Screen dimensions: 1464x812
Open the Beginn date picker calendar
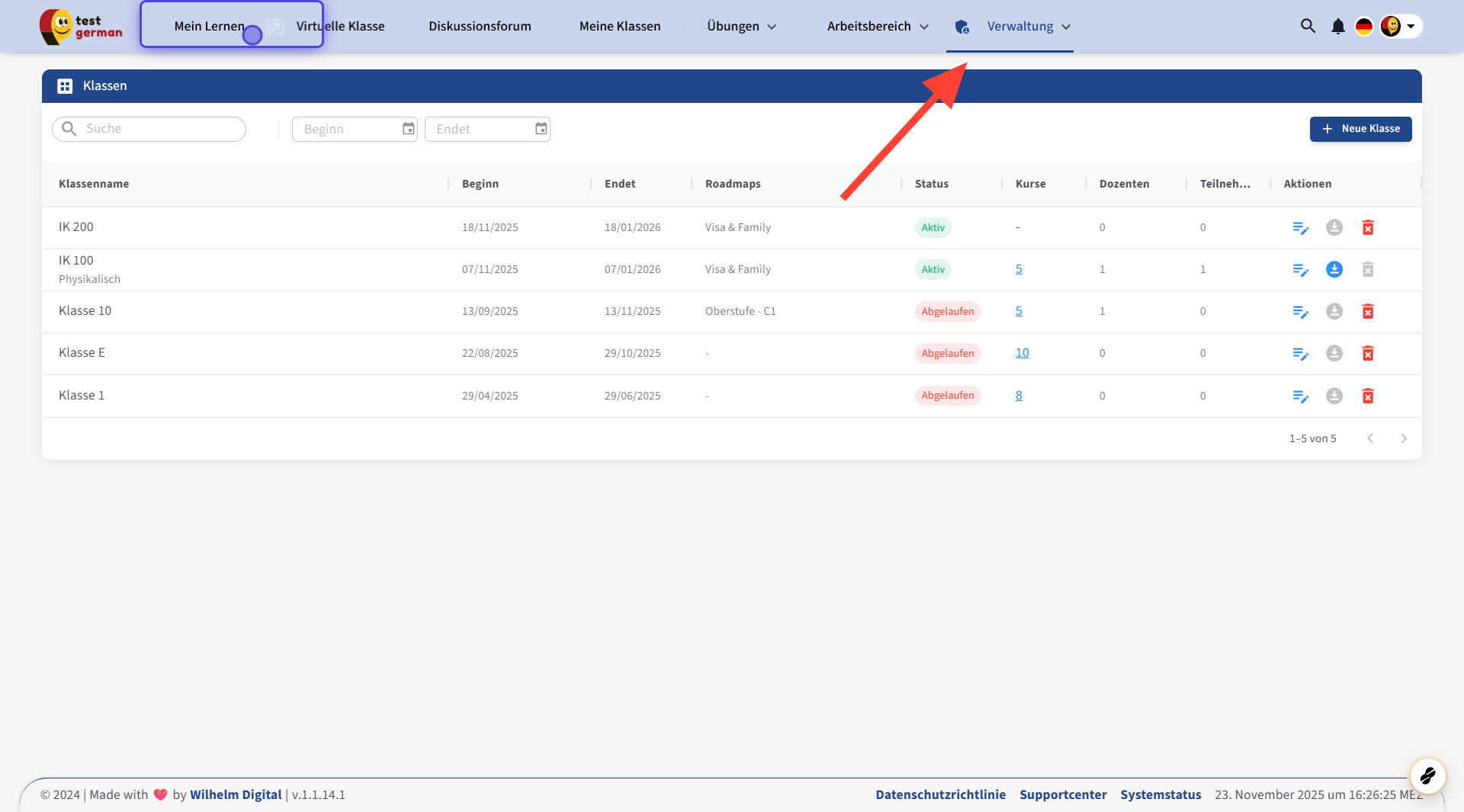[409, 129]
